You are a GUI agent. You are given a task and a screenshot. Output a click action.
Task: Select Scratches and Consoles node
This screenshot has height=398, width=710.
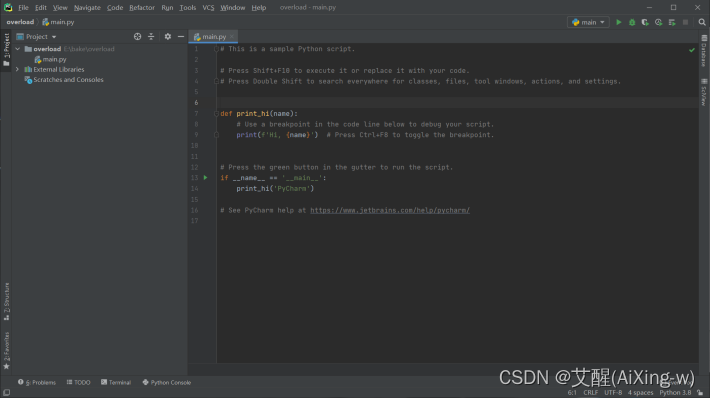tap(68, 80)
